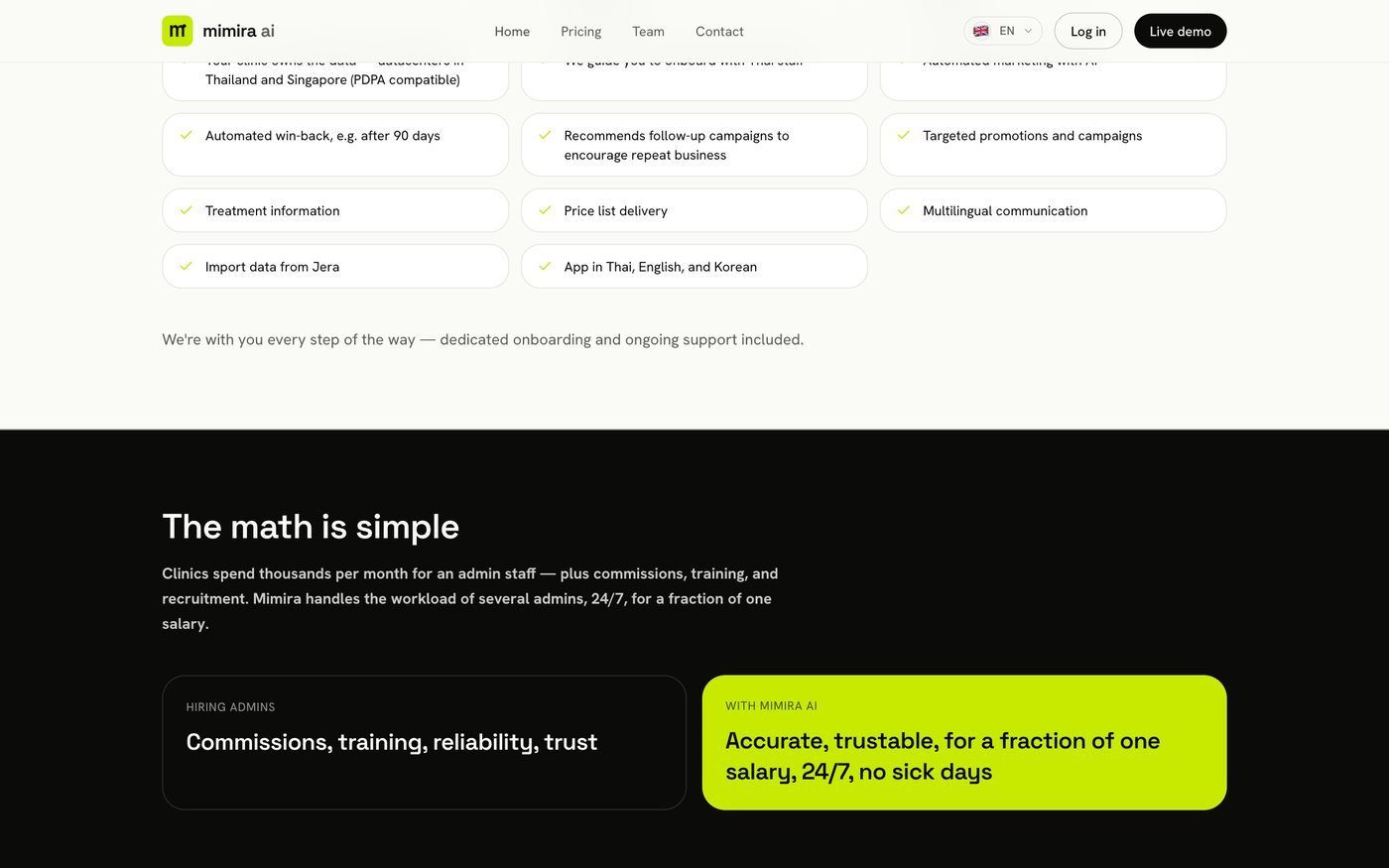Click the UK flag language icon
The height and width of the screenshot is (868, 1389).
[981, 31]
